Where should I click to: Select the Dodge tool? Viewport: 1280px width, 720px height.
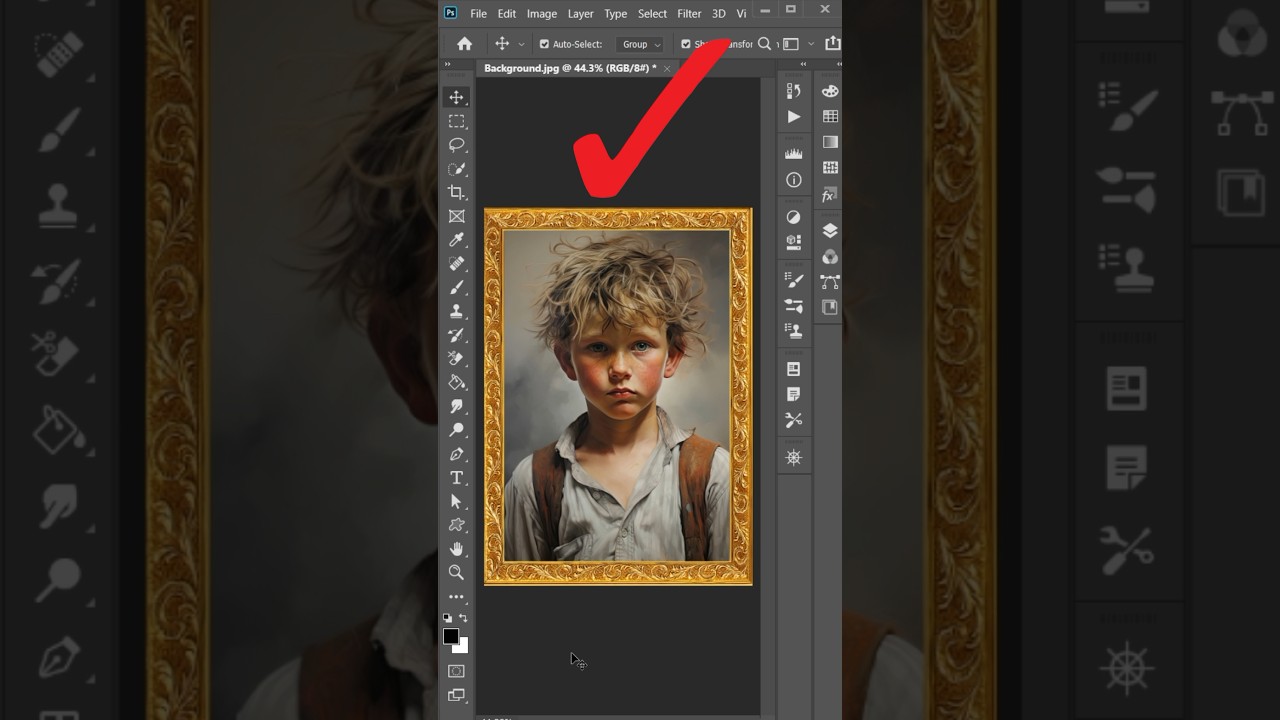pyautogui.click(x=456, y=430)
